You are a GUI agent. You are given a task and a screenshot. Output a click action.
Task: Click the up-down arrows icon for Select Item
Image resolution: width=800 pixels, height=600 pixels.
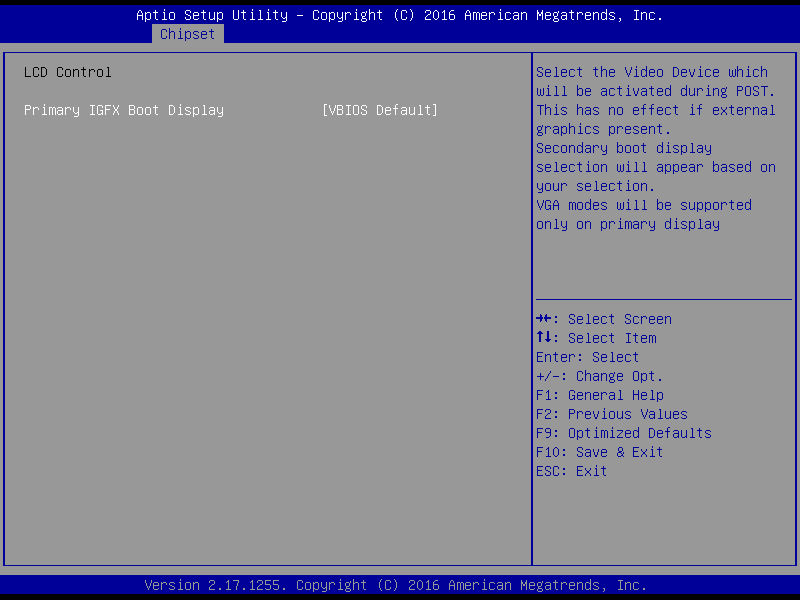(545, 338)
